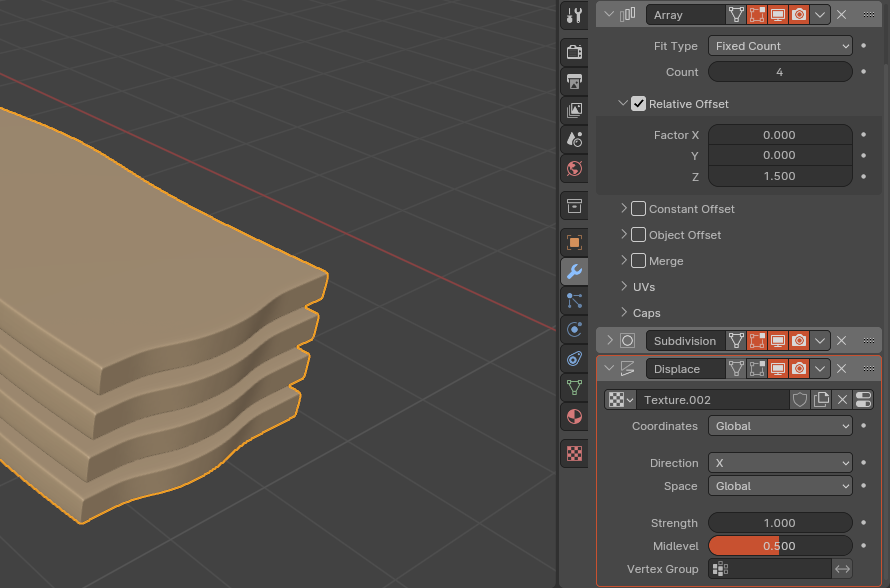
Task: Open the Texture properties checkerboard tab
Action: [x=574, y=452]
